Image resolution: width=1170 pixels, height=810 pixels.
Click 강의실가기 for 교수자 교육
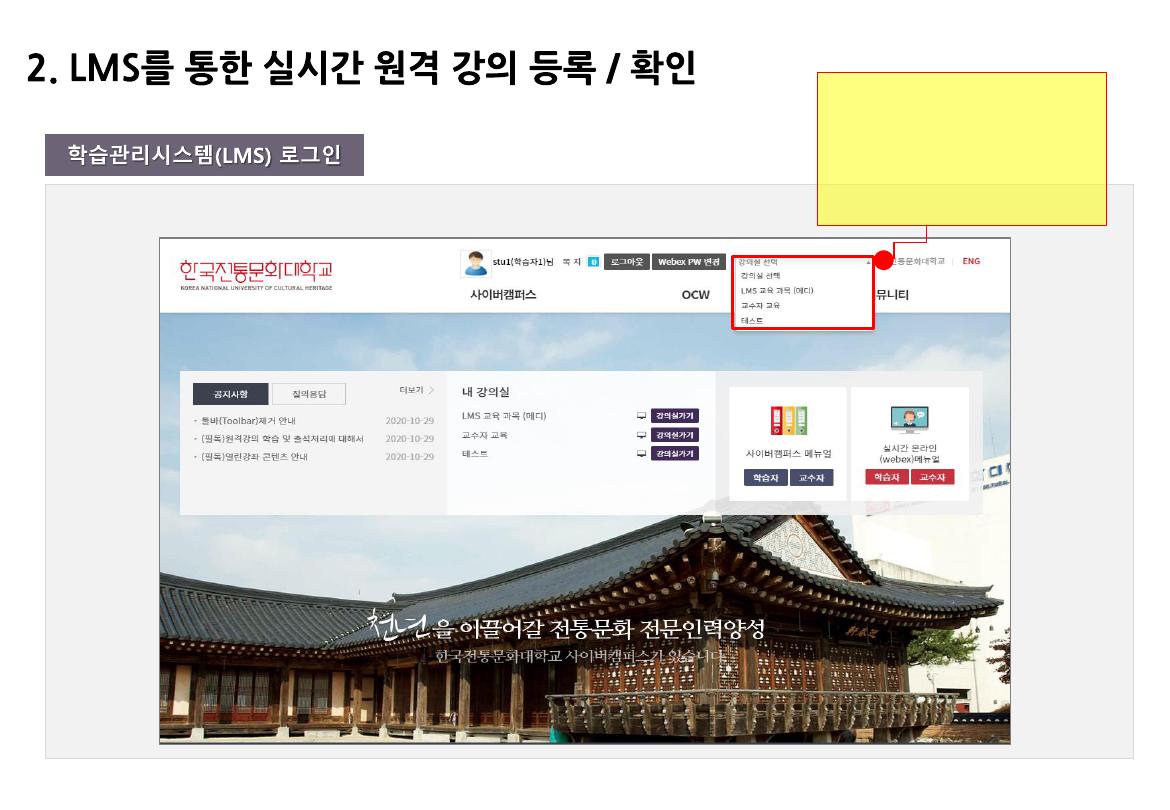[x=675, y=435]
